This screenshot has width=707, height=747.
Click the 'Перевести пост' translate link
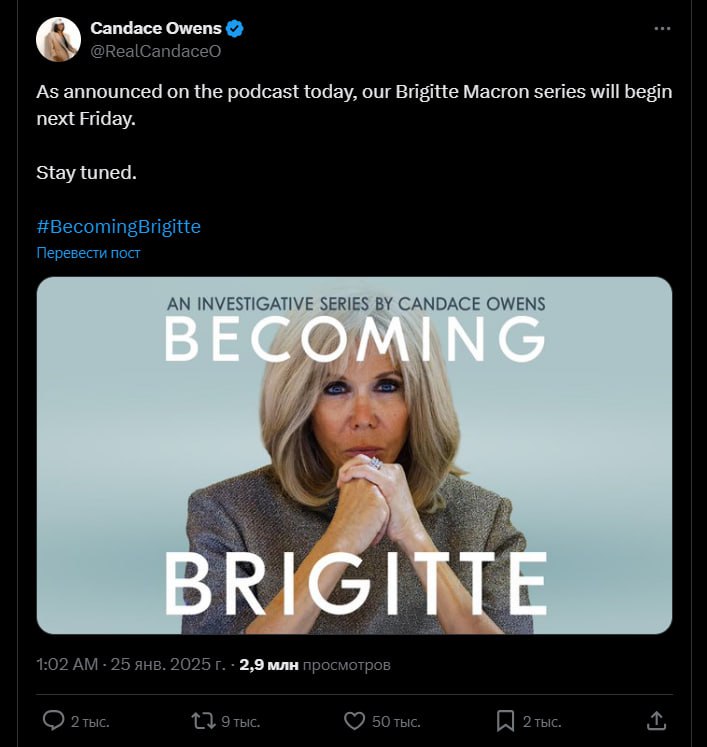pos(88,253)
